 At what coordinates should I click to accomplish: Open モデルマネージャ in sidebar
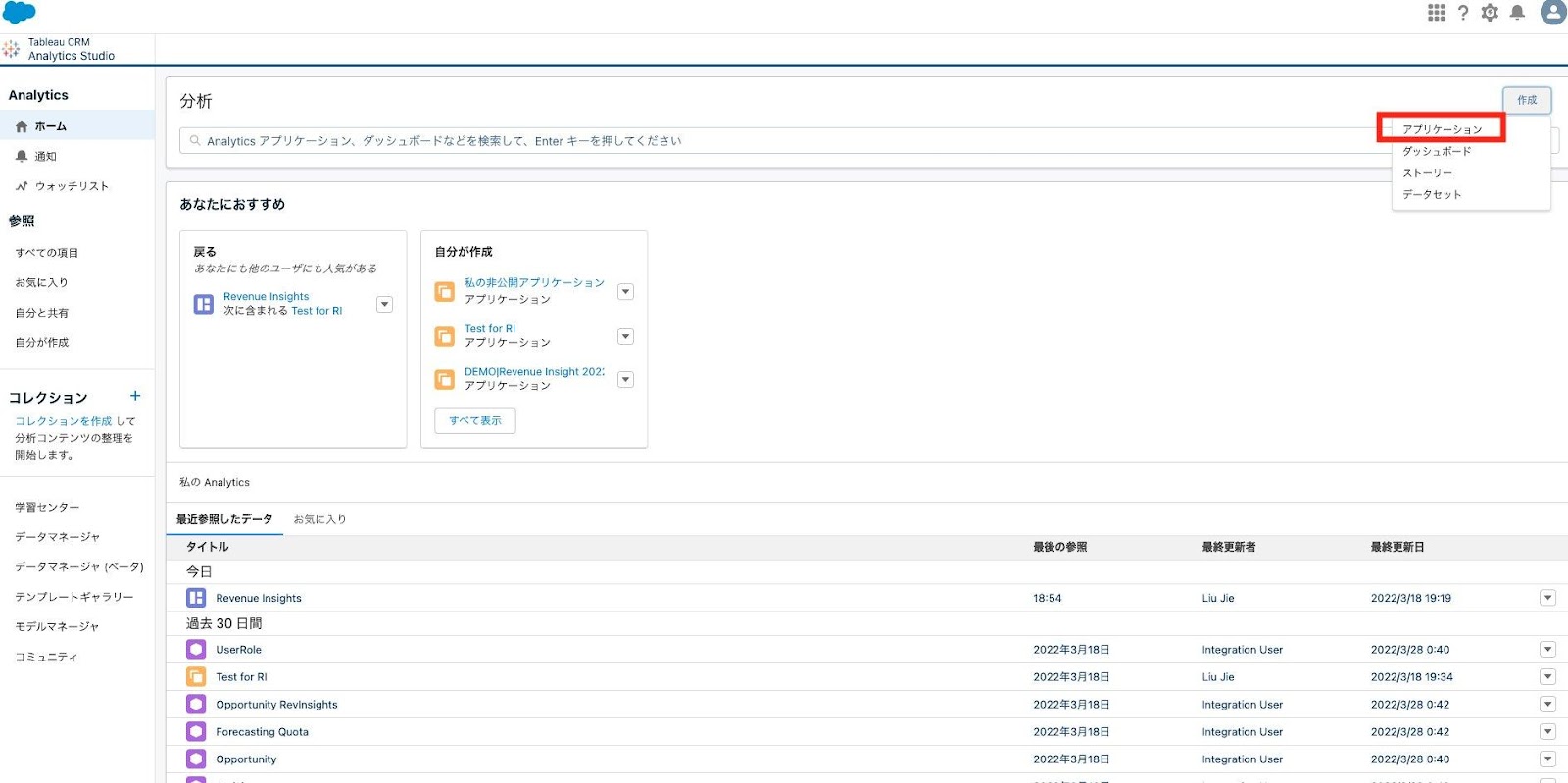click(57, 626)
